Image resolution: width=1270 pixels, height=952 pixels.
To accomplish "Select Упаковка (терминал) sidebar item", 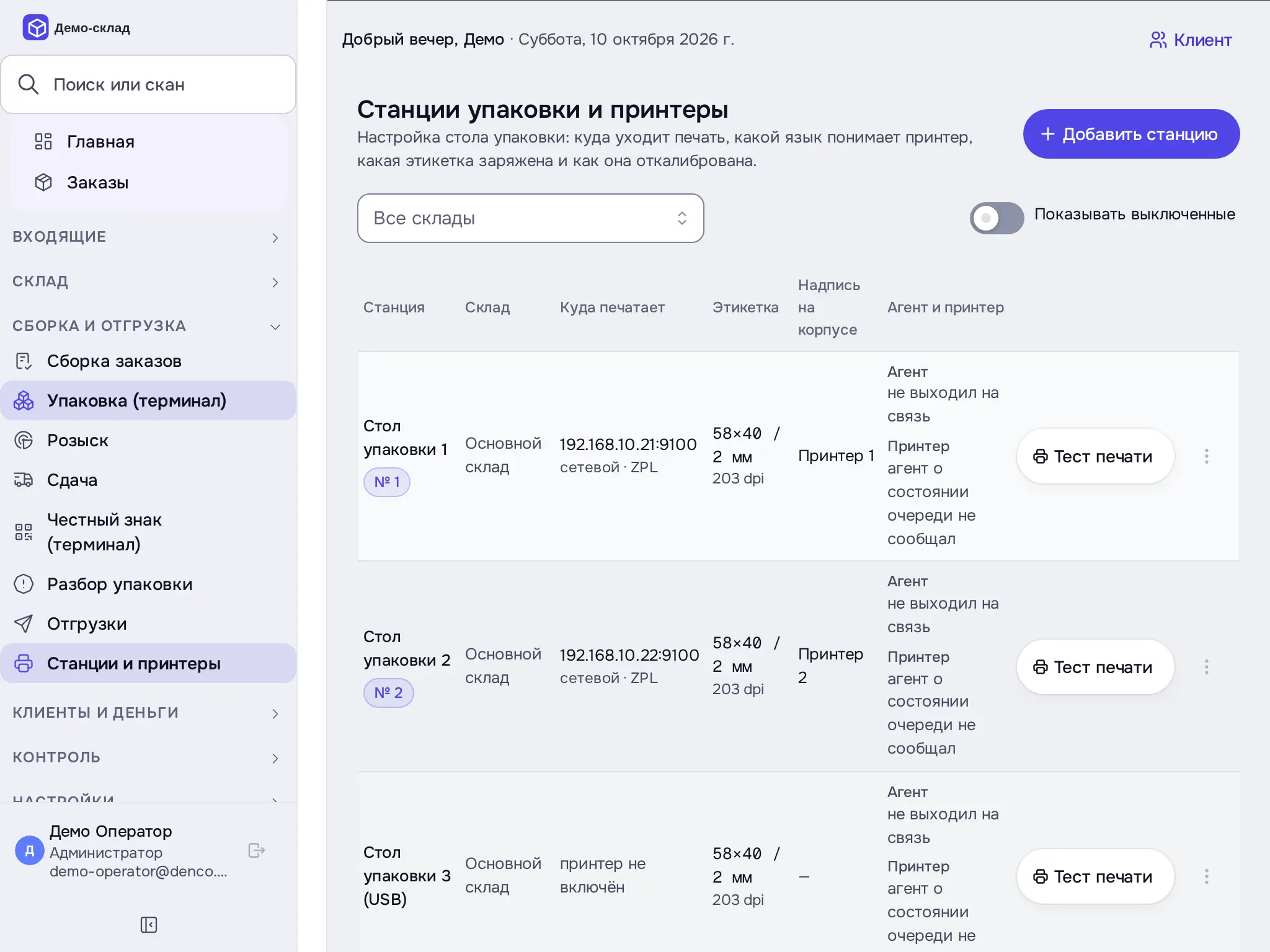I will (x=148, y=400).
